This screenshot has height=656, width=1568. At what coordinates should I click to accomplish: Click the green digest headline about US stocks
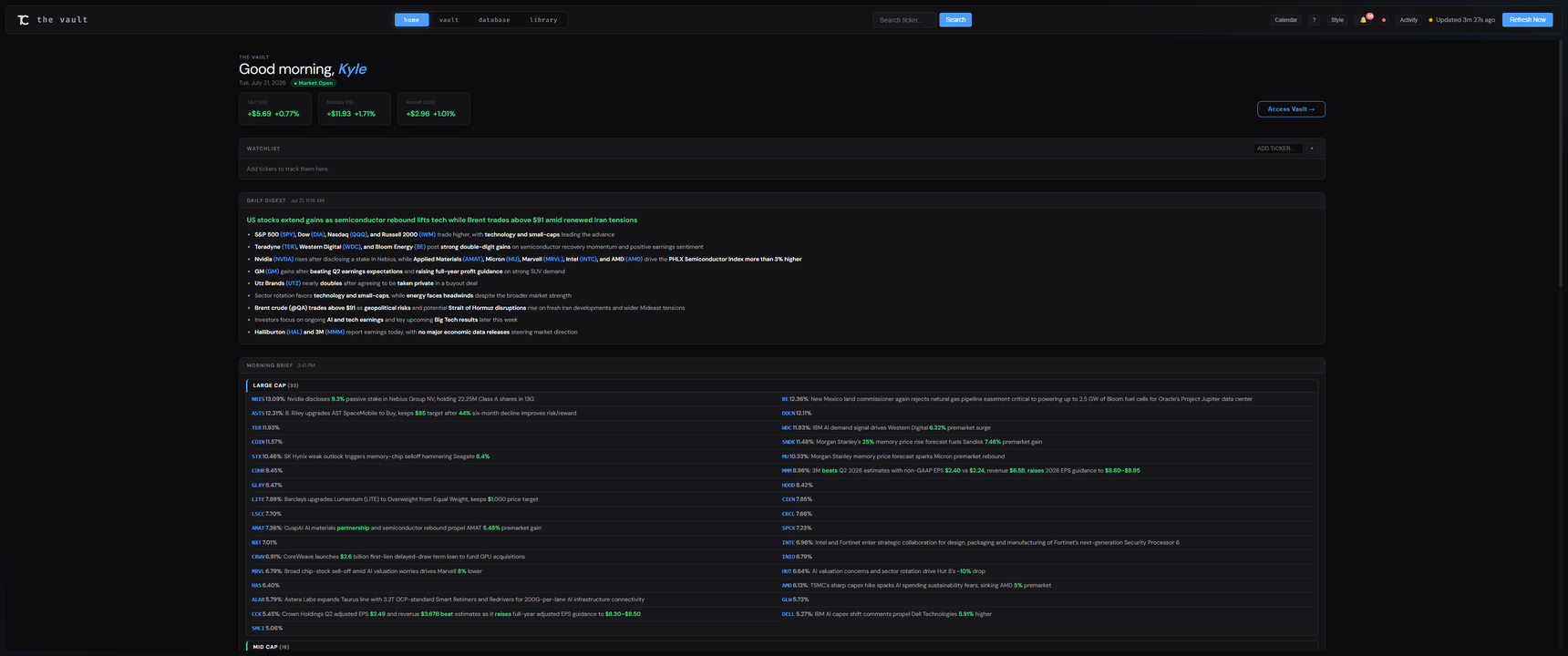pos(442,220)
